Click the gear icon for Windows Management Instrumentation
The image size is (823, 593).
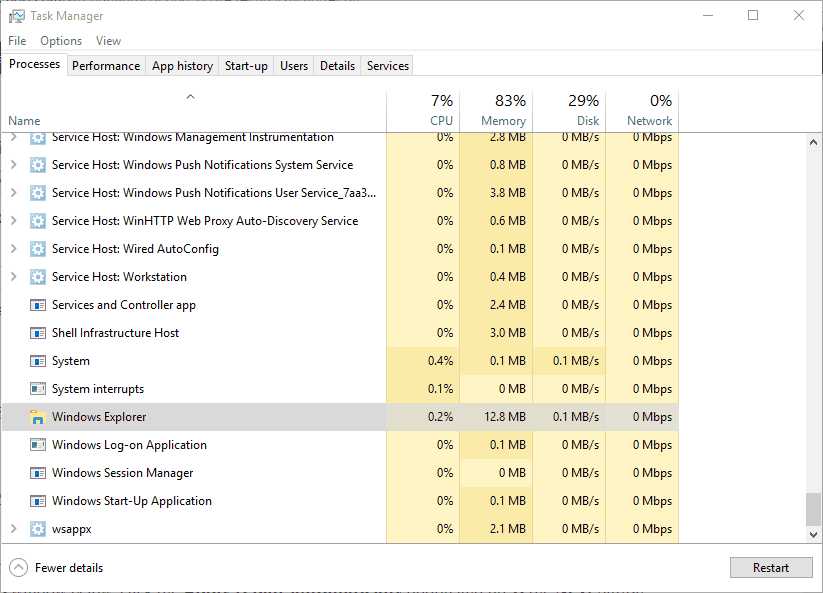tap(38, 138)
